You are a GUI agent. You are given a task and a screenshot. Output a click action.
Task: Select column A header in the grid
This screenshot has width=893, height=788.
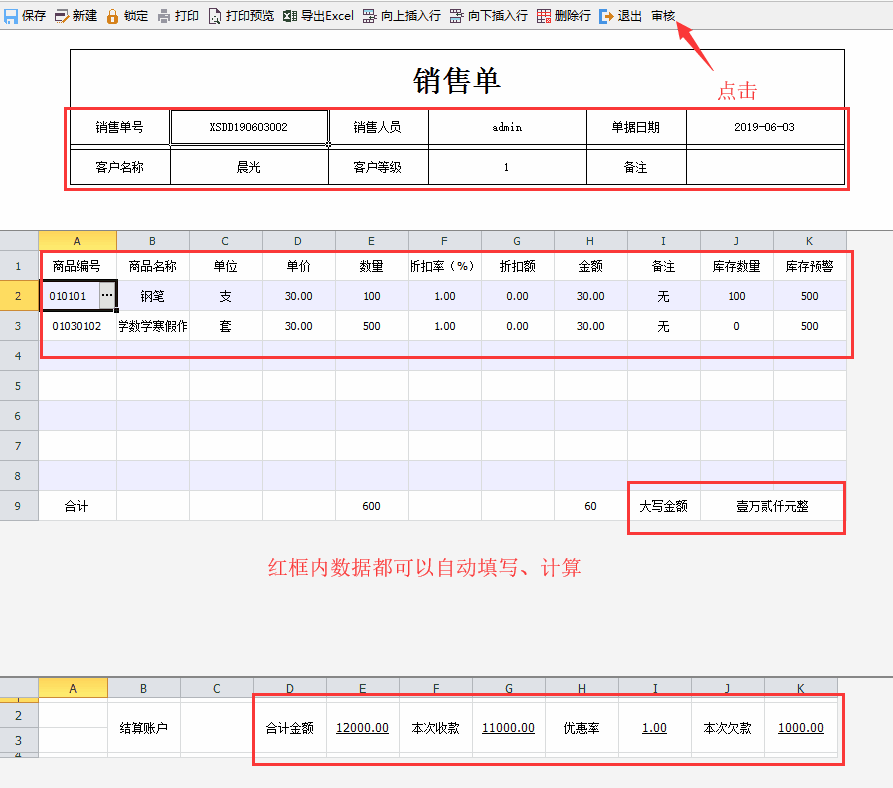pyautogui.click(x=77, y=241)
